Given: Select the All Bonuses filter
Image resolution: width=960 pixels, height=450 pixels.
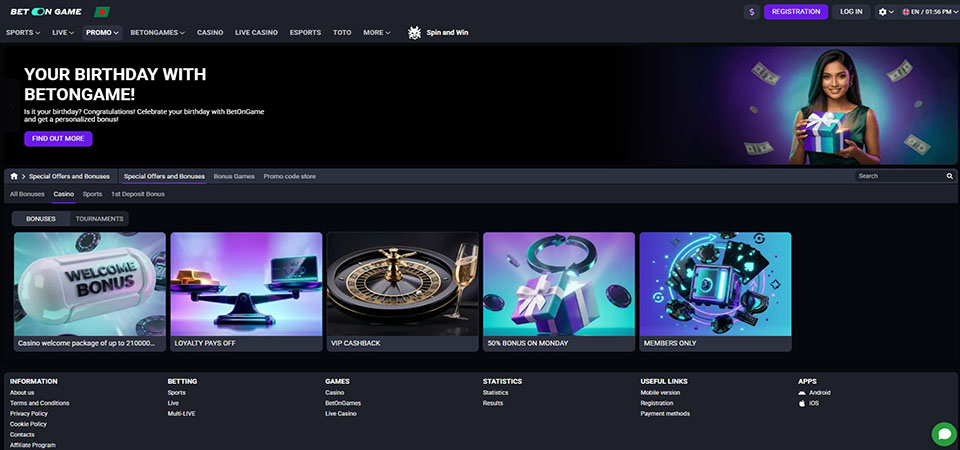Looking at the screenshot, I should pos(27,194).
